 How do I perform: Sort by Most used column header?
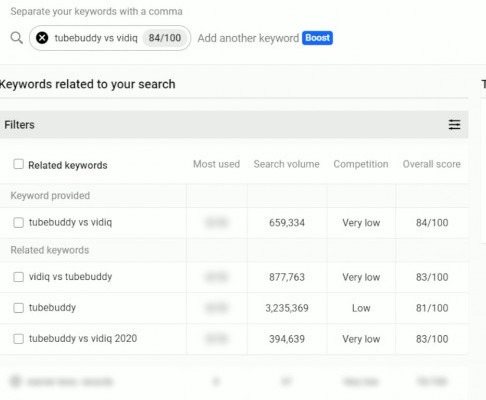[216, 164]
